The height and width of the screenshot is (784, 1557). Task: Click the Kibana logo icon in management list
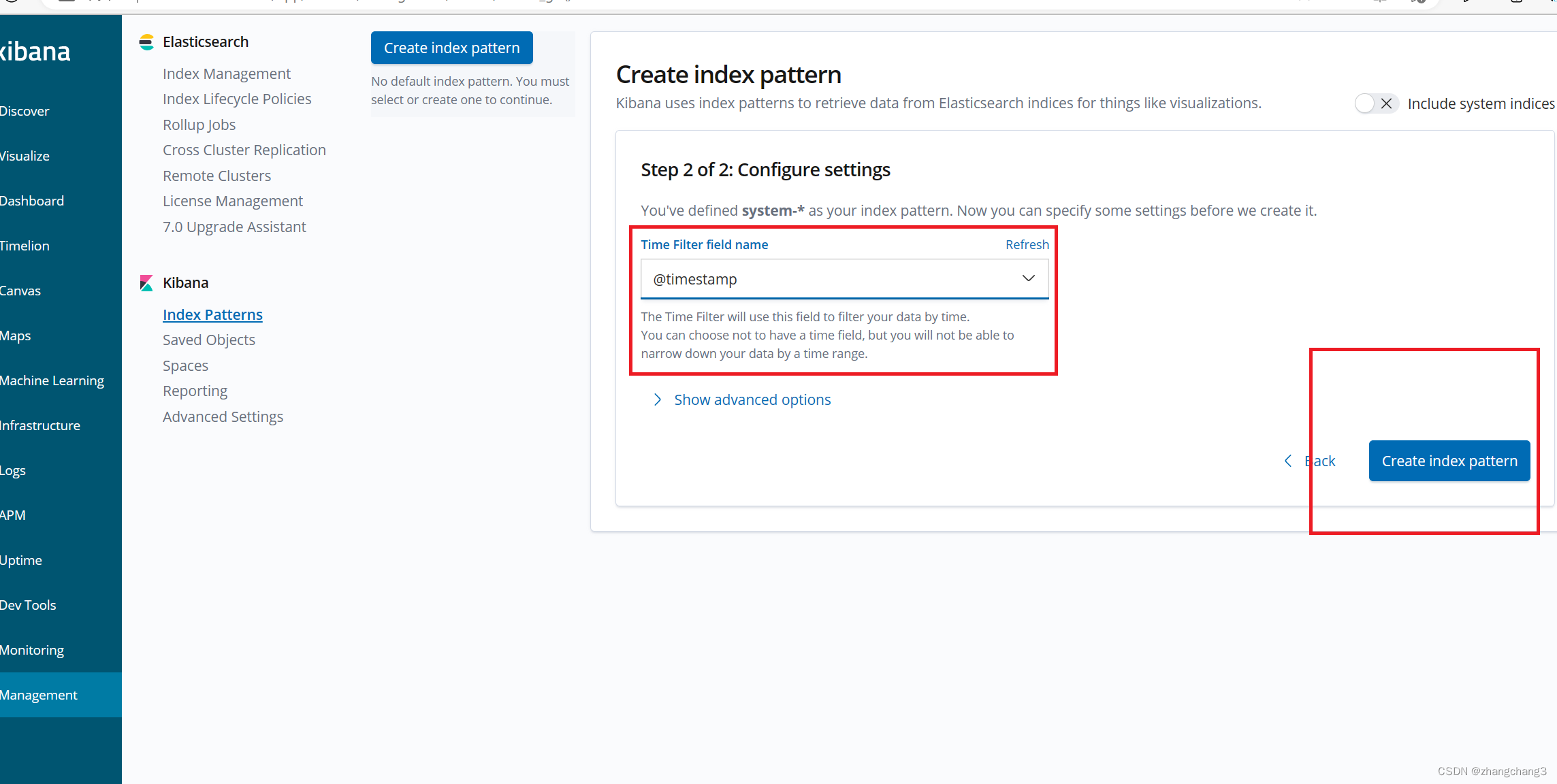[146, 283]
